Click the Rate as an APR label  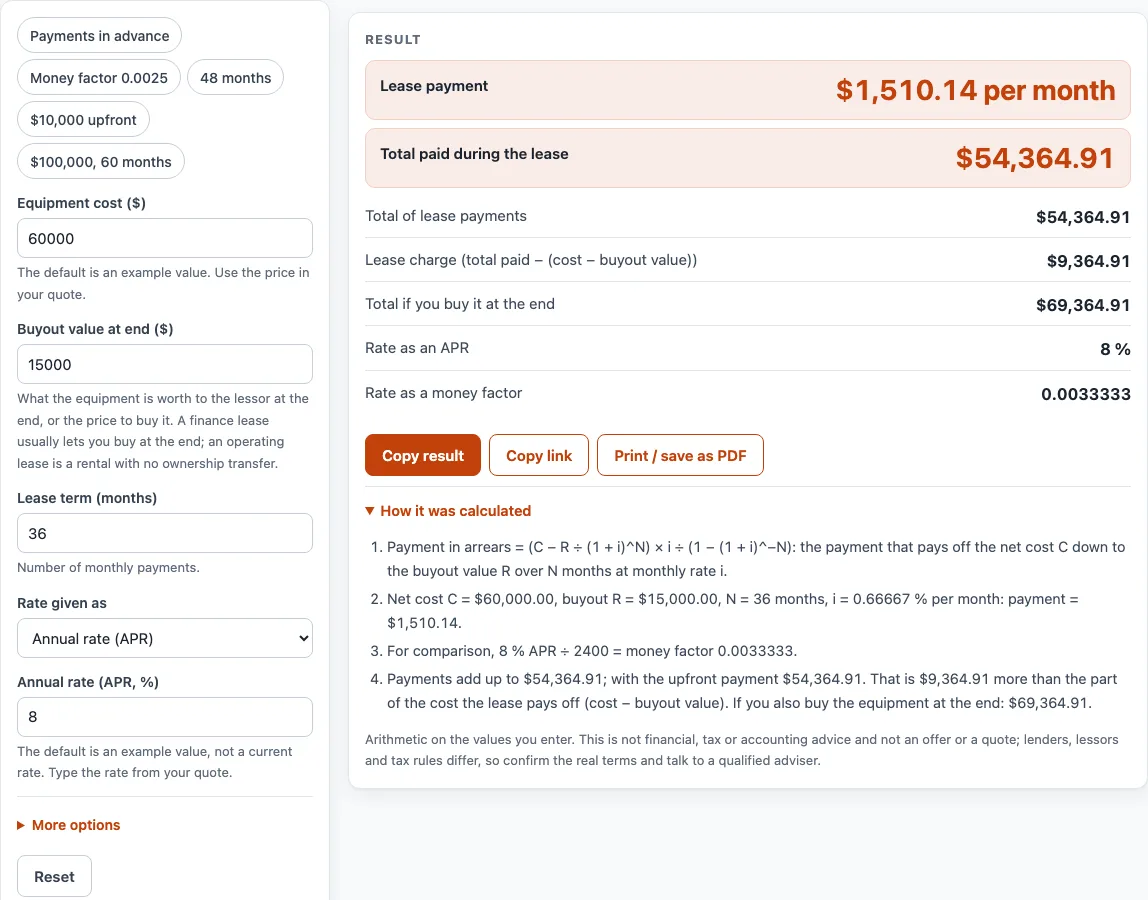pos(417,348)
